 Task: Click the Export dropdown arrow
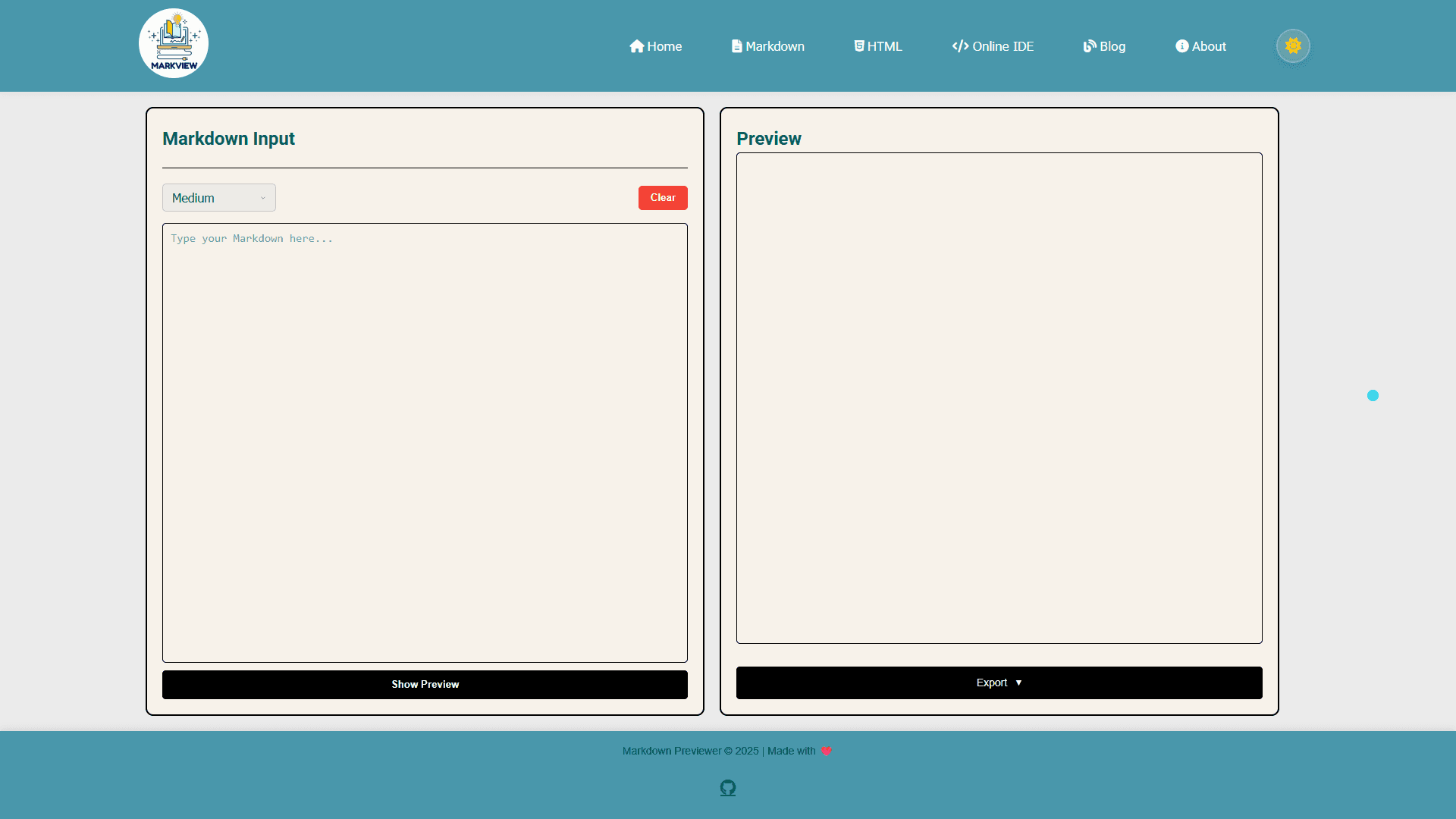1018,682
